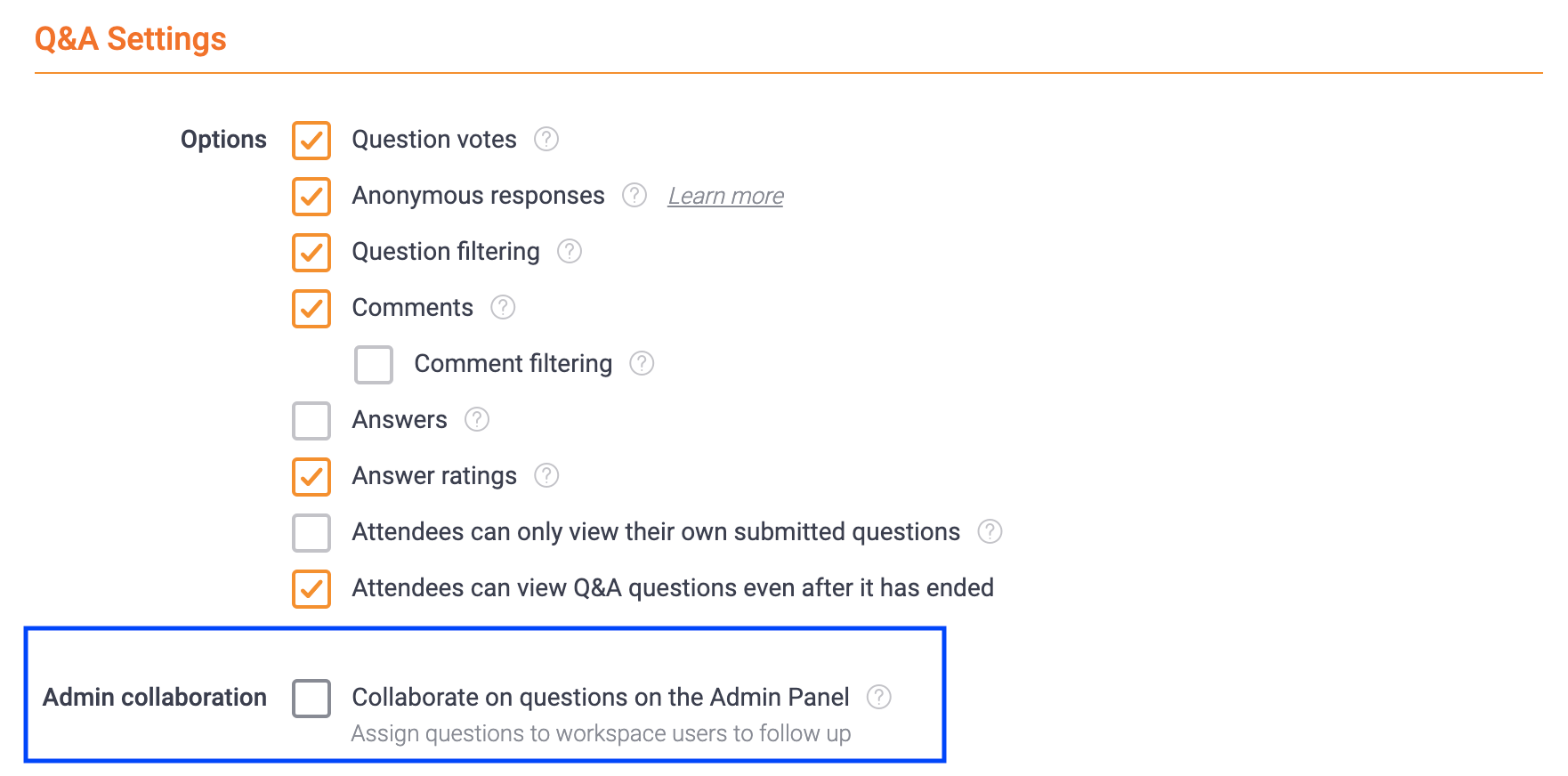Image resolution: width=1568 pixels, height=776 pixels.
Task: Open help for Question filtering
Action: click(569, 252)
